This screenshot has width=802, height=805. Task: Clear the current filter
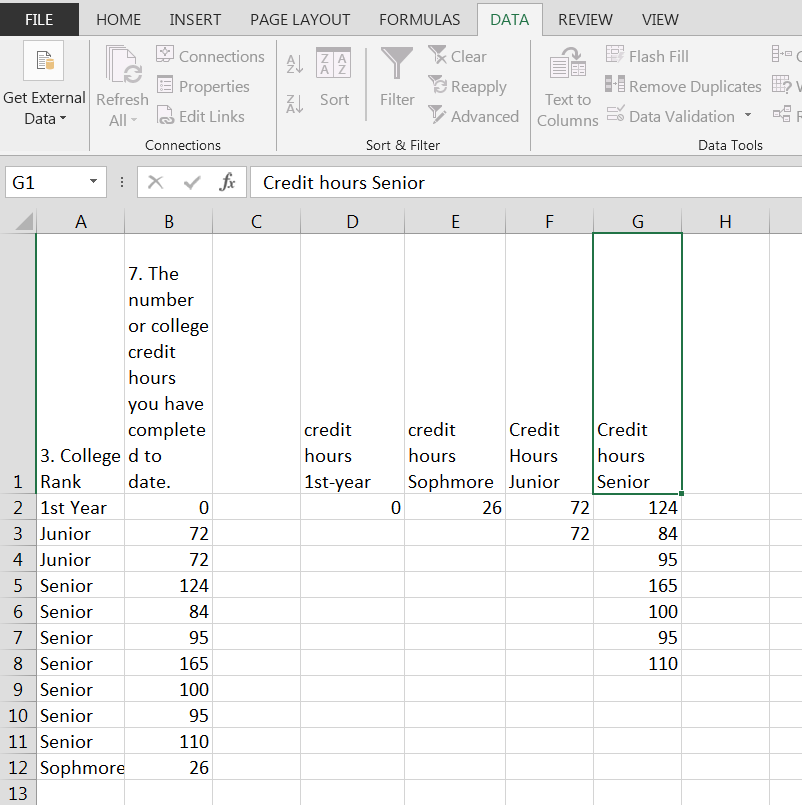click(457, 56)
